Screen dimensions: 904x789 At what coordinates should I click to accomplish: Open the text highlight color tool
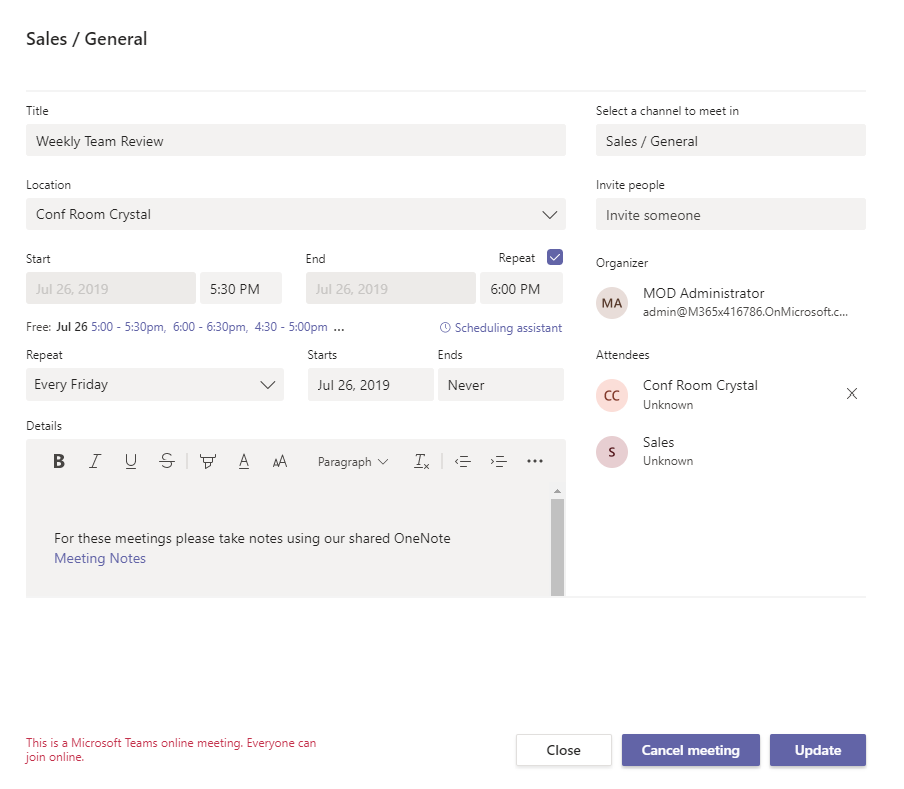coord(208,461)
